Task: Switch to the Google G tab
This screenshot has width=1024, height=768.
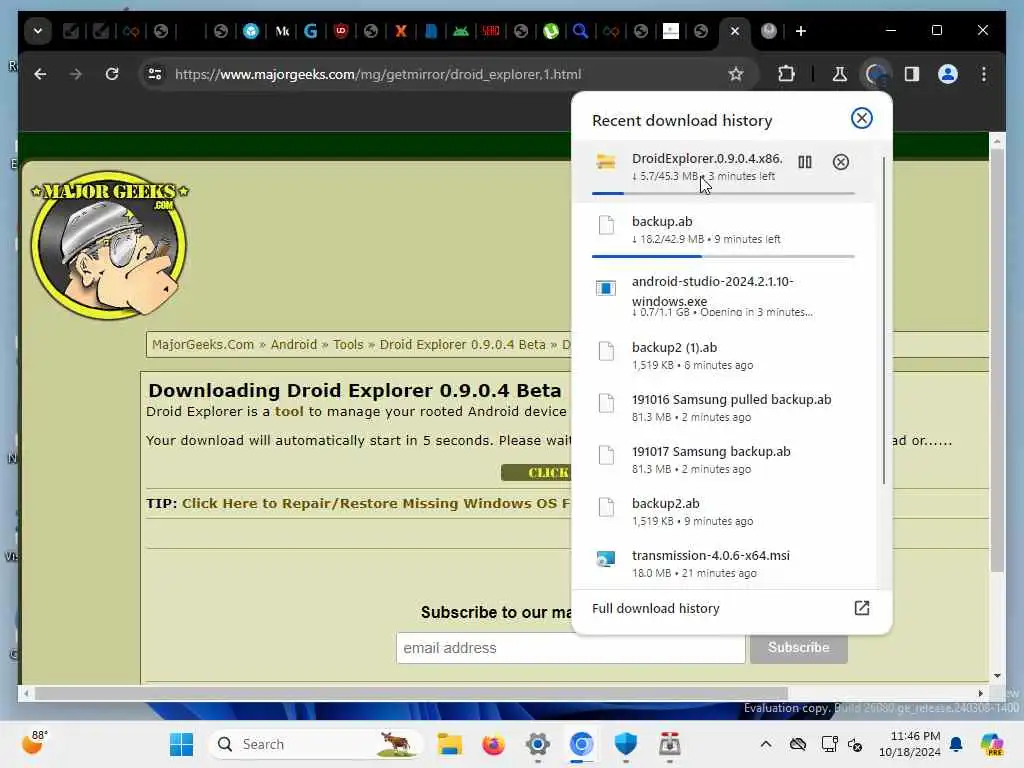Action: [x=311, y=31]
